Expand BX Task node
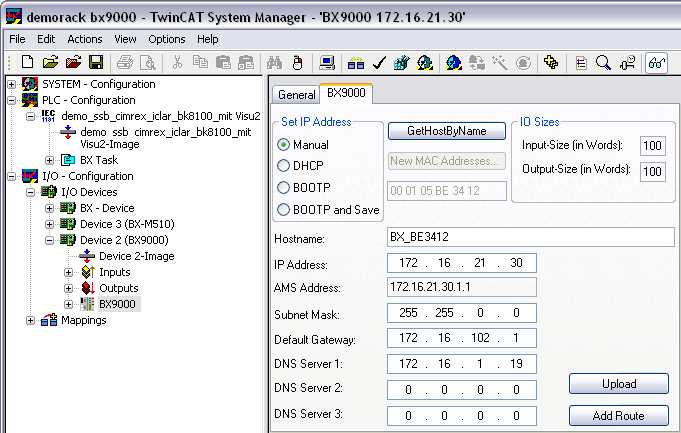The height and width of the screenshot is (433, 681). (50, 160)
